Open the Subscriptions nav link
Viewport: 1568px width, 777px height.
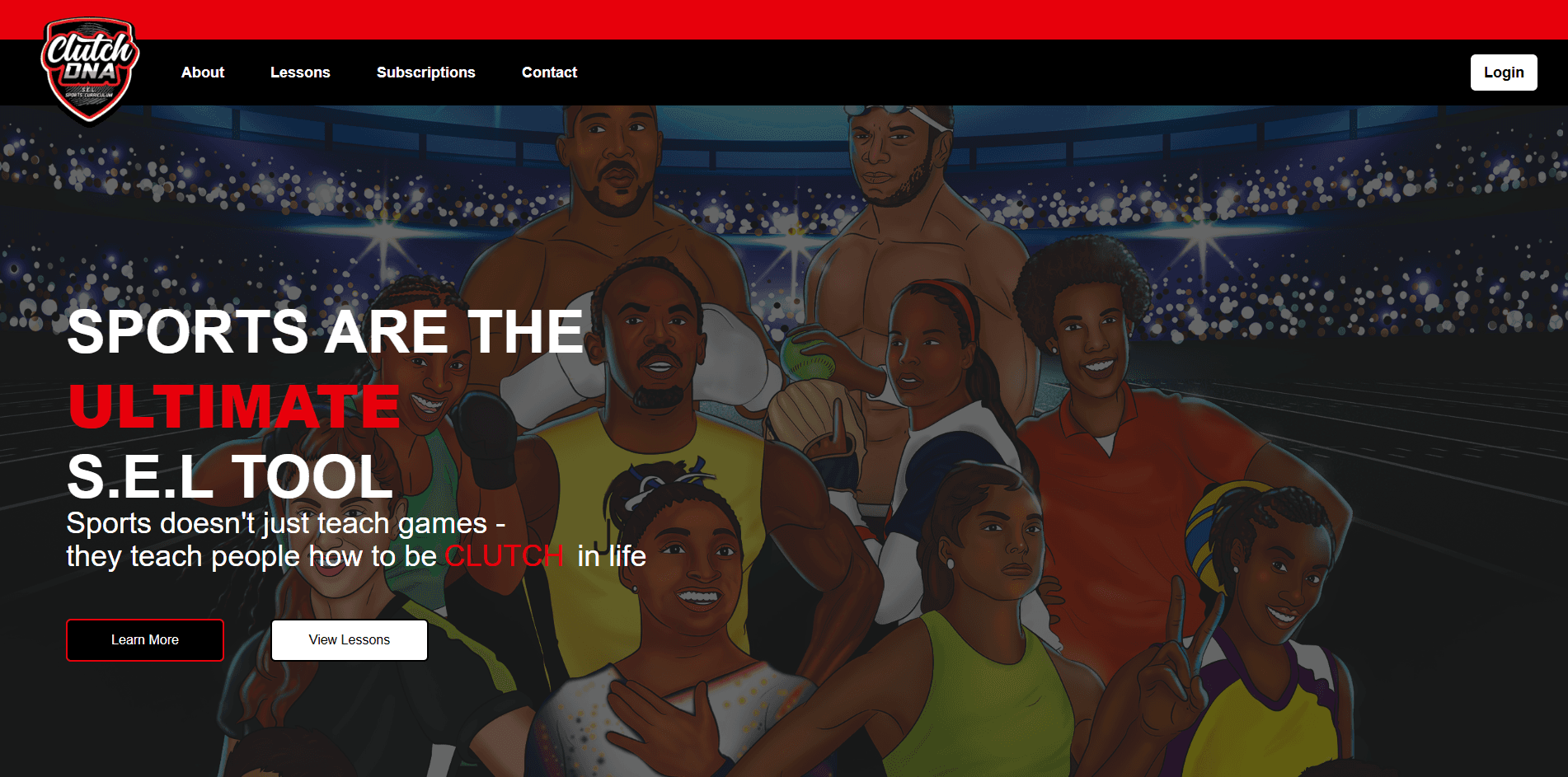coord(426,73)
